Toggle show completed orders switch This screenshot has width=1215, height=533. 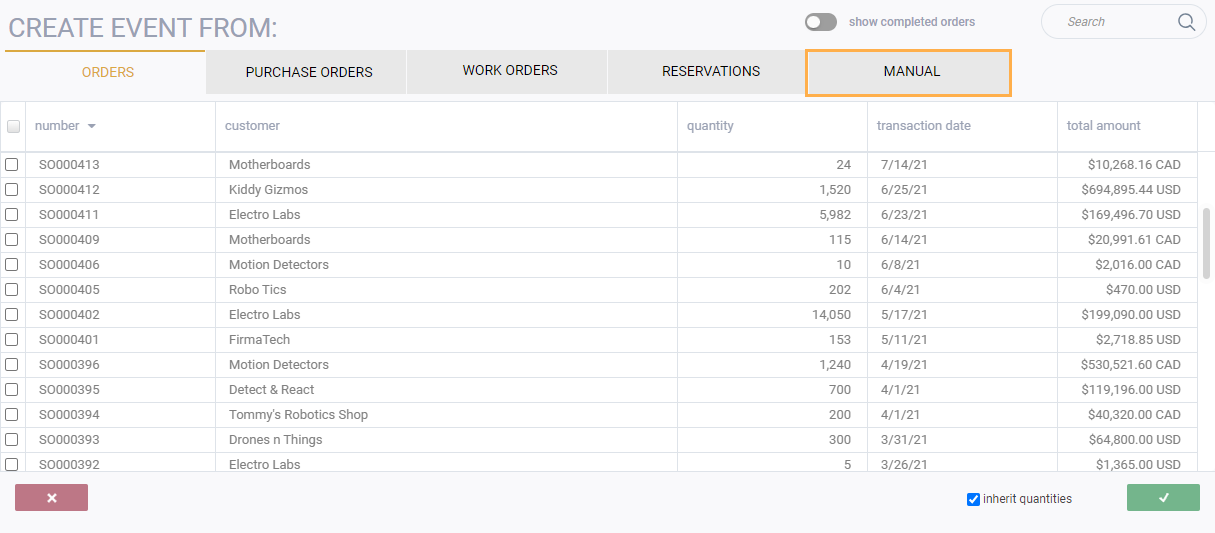tap(821, 22)
